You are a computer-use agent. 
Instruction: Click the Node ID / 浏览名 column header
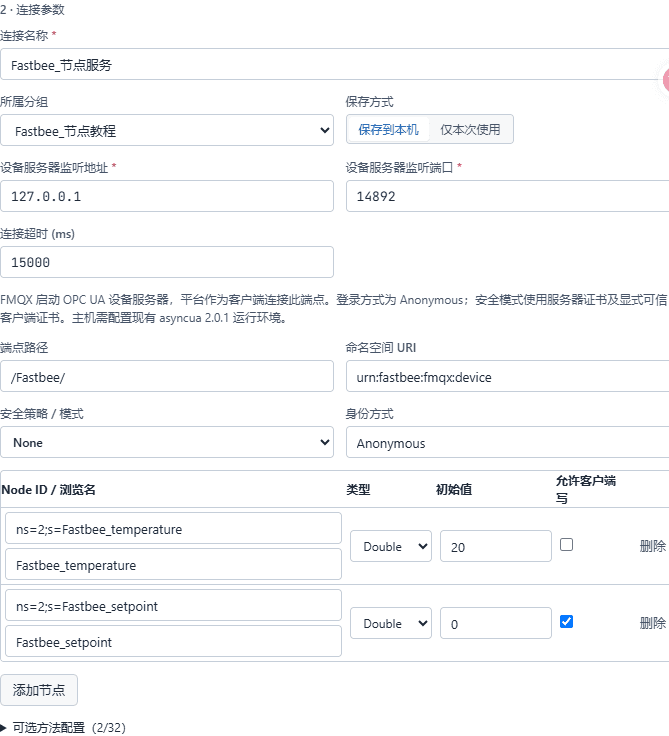coord(48,490)
